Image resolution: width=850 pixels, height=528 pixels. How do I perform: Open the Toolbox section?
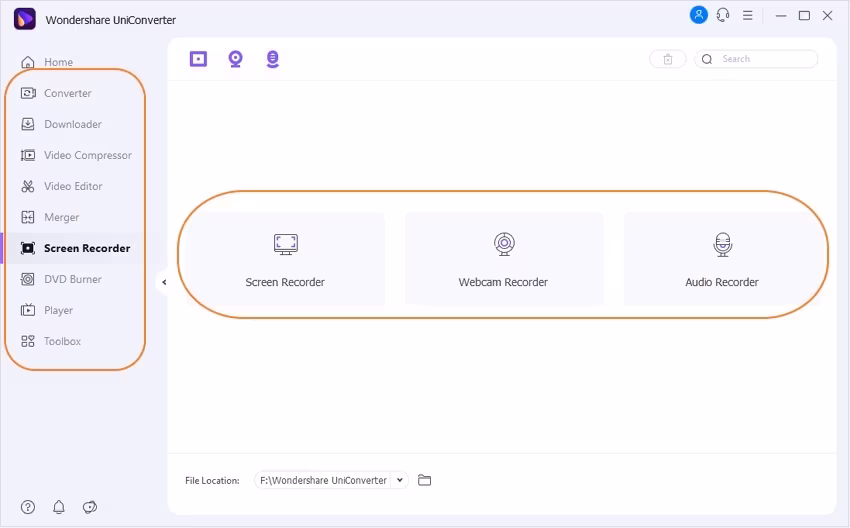click(x=50, y=341)
